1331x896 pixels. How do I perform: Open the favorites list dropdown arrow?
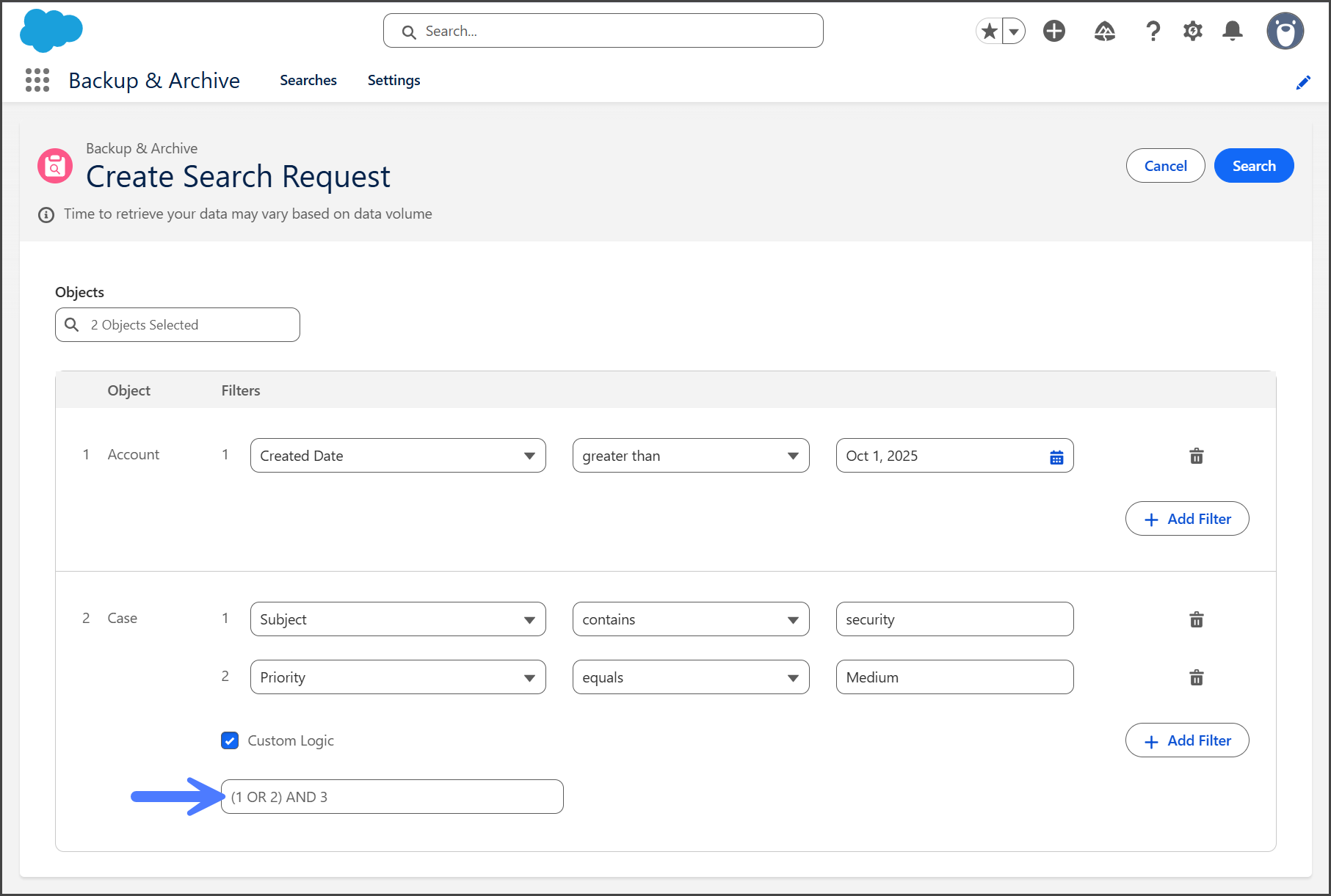point(1014,31)
